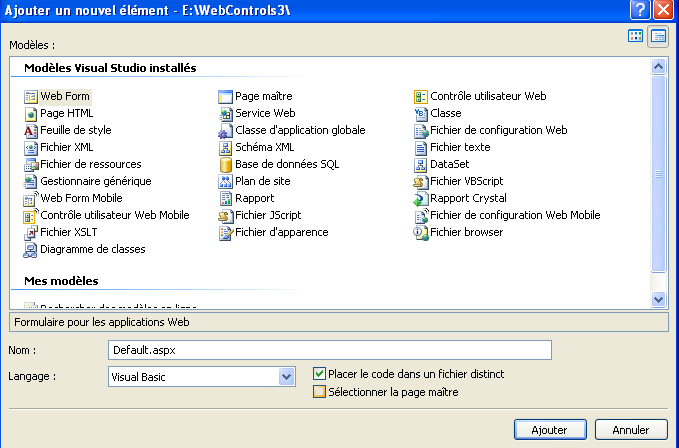The height and width of the screenshot is (448, 679).
Task: Select the DataSet template icon
Action: click(x=421, y=165)
